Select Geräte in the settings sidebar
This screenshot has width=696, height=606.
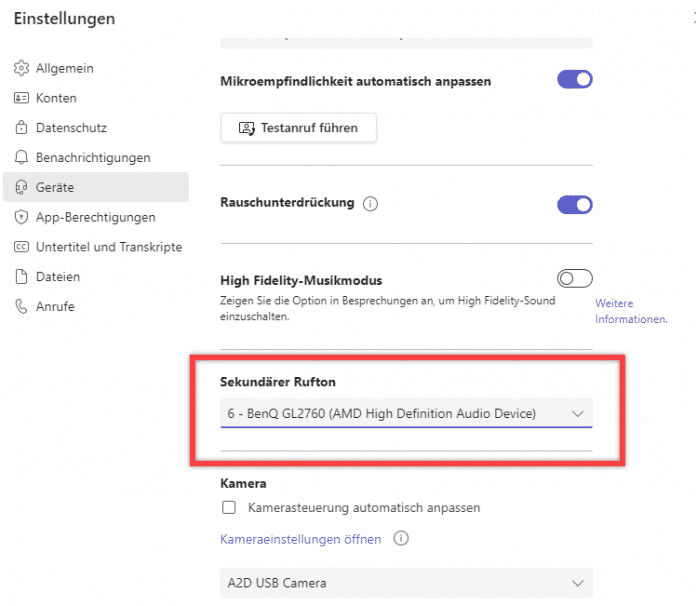55,187
